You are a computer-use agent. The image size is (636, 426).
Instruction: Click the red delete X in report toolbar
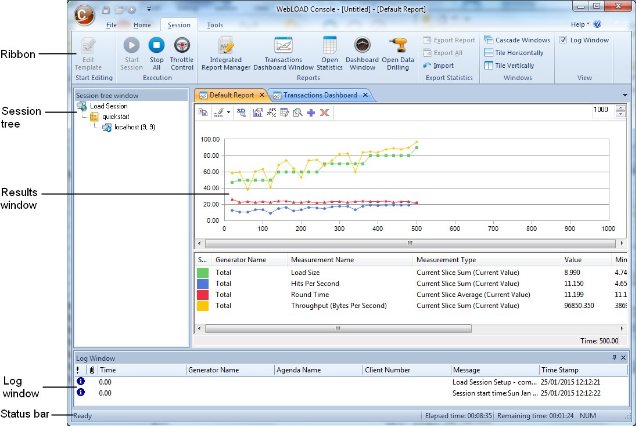[324, 113]
